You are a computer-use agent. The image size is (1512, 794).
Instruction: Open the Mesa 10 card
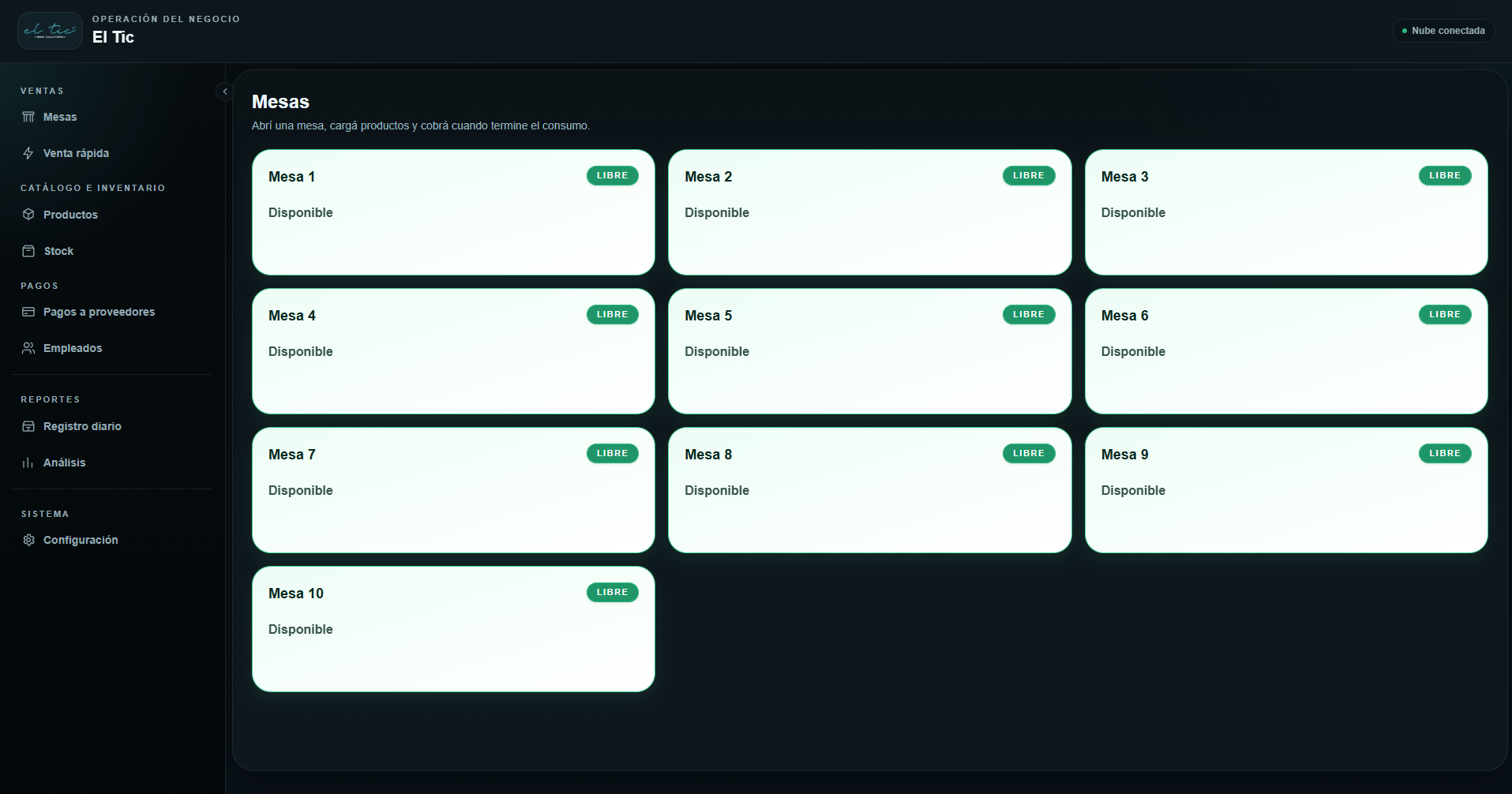[x=453, y=629]
